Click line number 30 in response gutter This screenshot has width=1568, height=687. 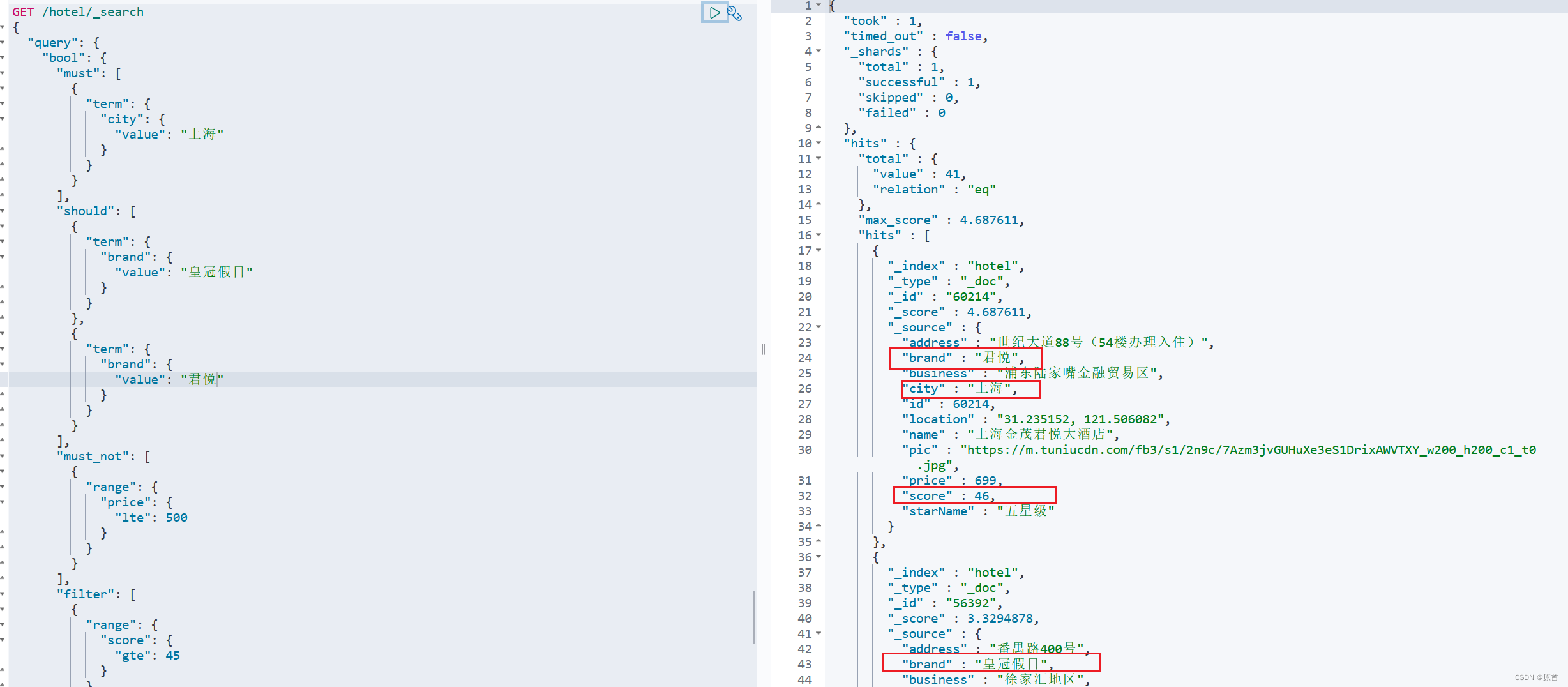coord(804,450)
